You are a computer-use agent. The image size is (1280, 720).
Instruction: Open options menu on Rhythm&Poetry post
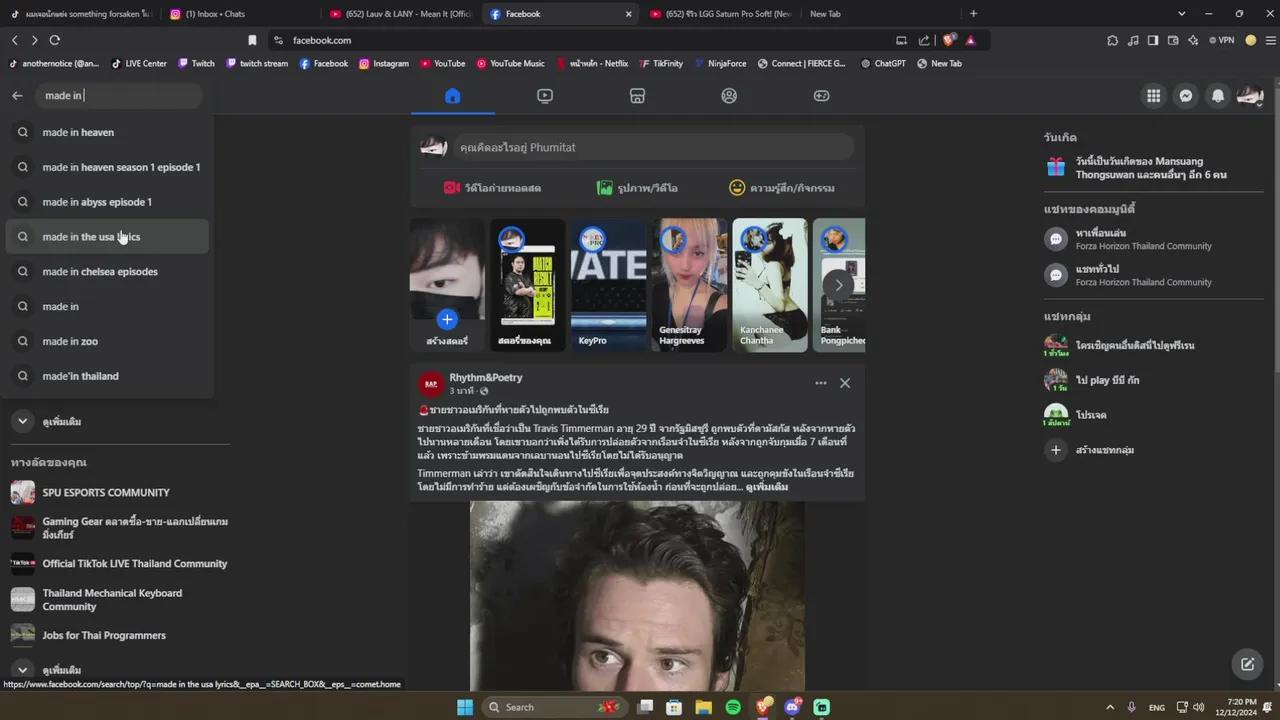pos(820,382)
